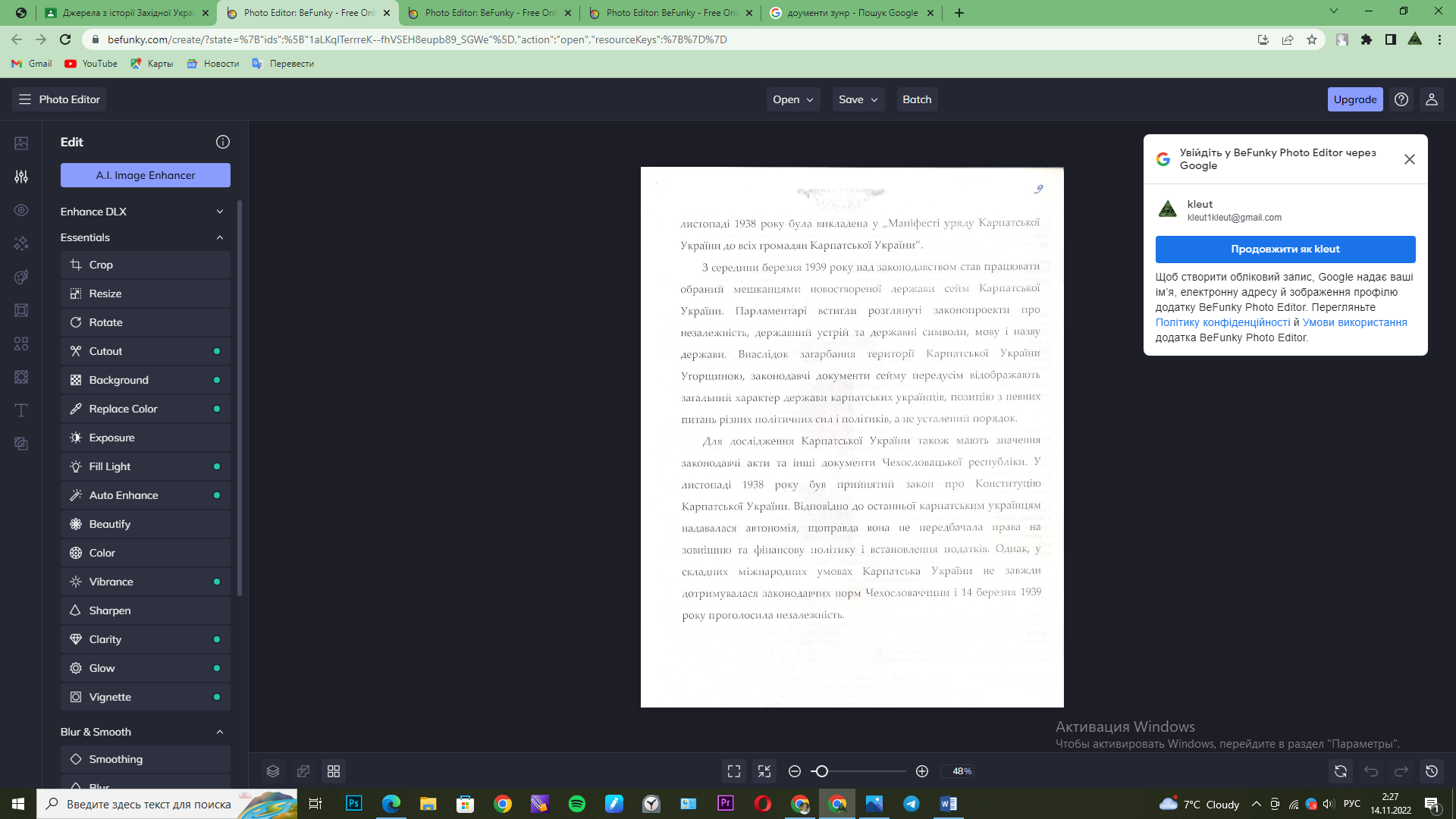Open the Text tool sidebar icon

click(x=21, y=410)
